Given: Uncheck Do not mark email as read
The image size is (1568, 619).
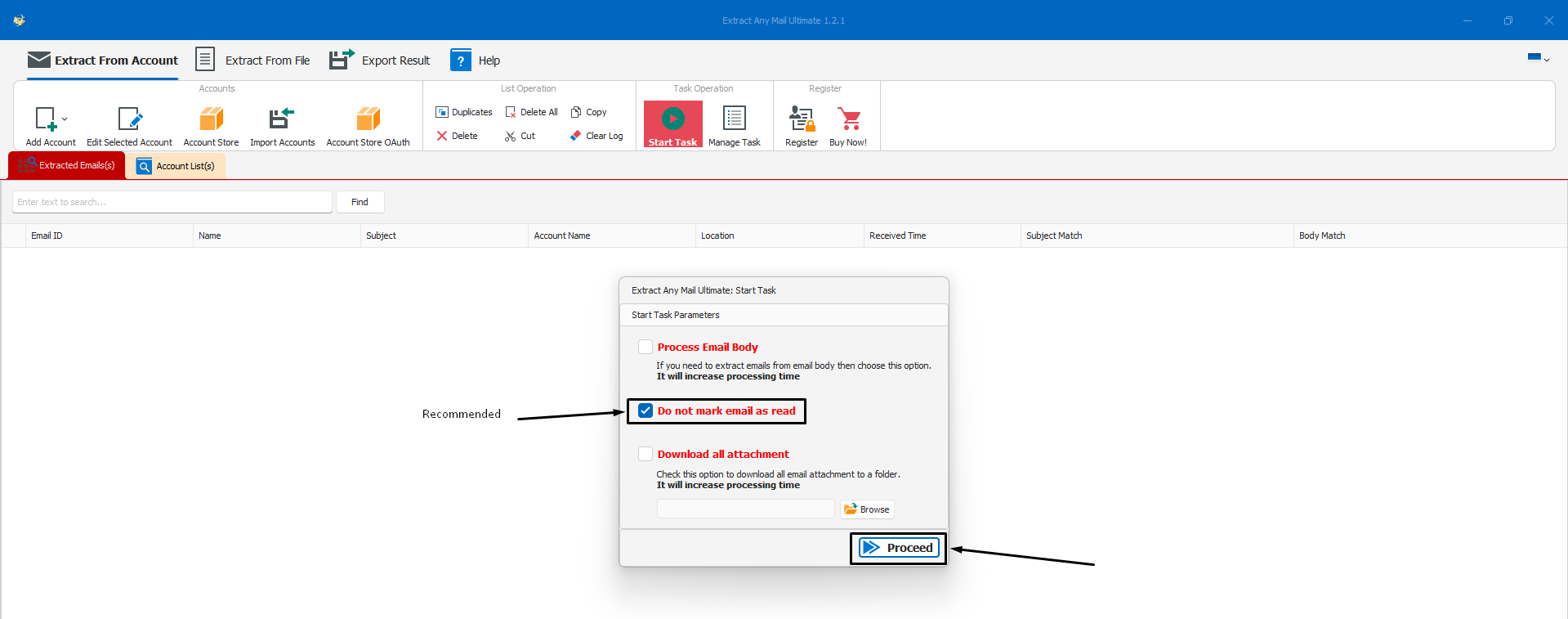Looking at the screenshot, I should click(x=646, y=410).
